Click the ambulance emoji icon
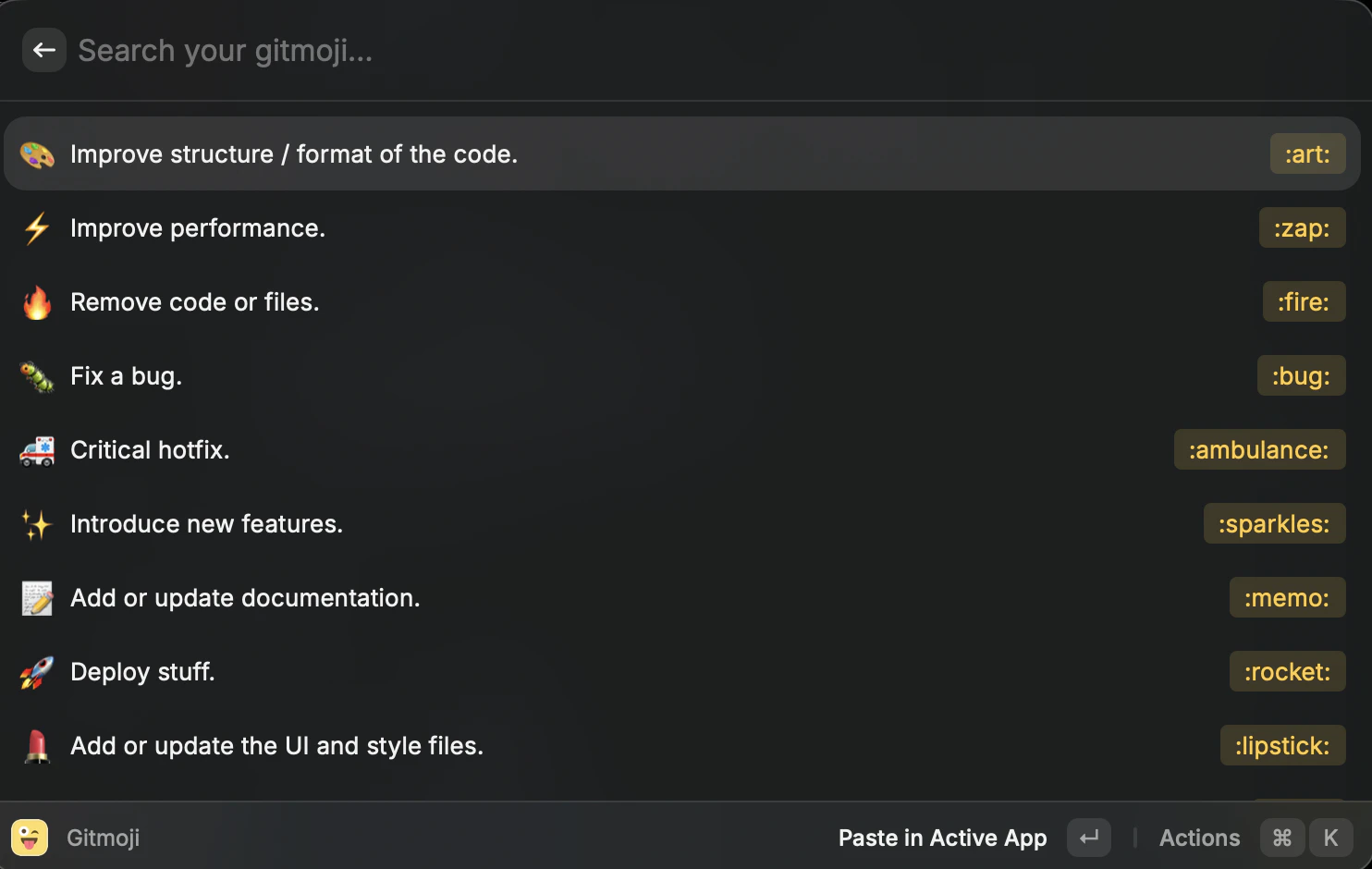 click(x=37, y=450)
